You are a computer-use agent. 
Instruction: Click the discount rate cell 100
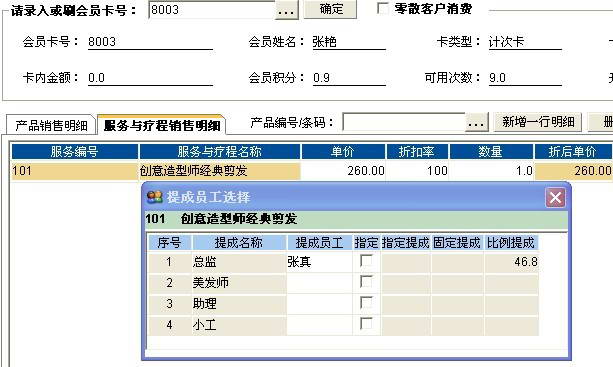pos(417,171)
